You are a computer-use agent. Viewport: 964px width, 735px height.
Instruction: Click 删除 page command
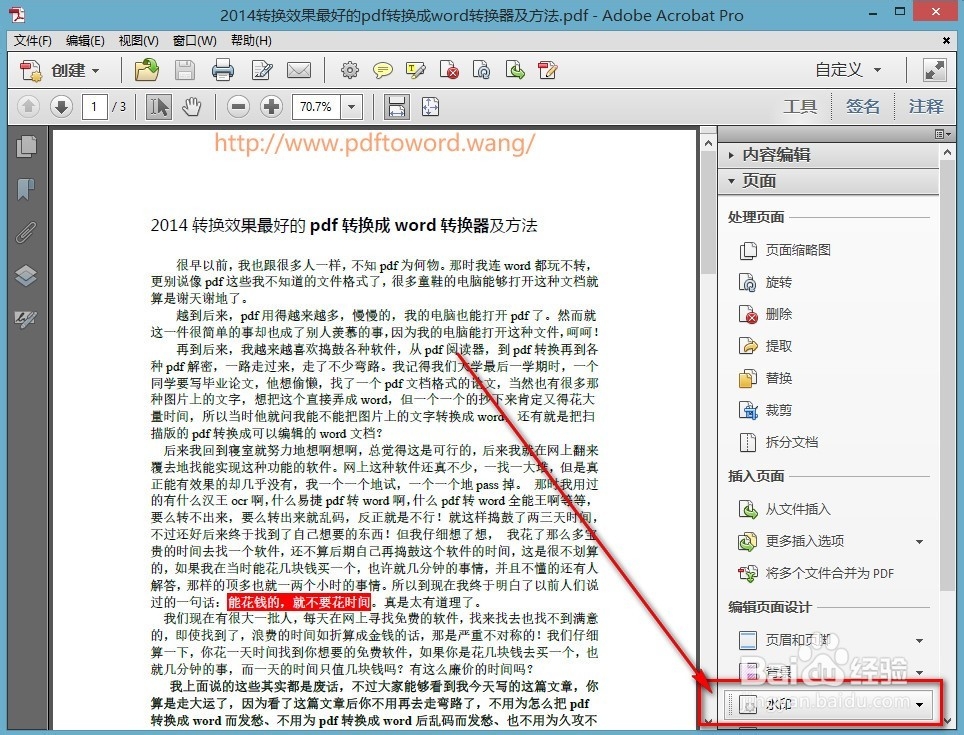tap(765, 315)
